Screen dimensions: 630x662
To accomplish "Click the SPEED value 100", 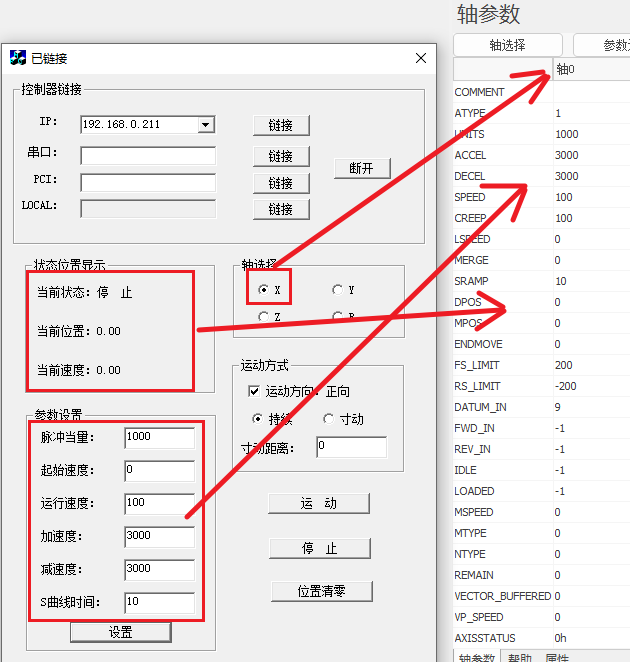I will click(x=591, y=197).
